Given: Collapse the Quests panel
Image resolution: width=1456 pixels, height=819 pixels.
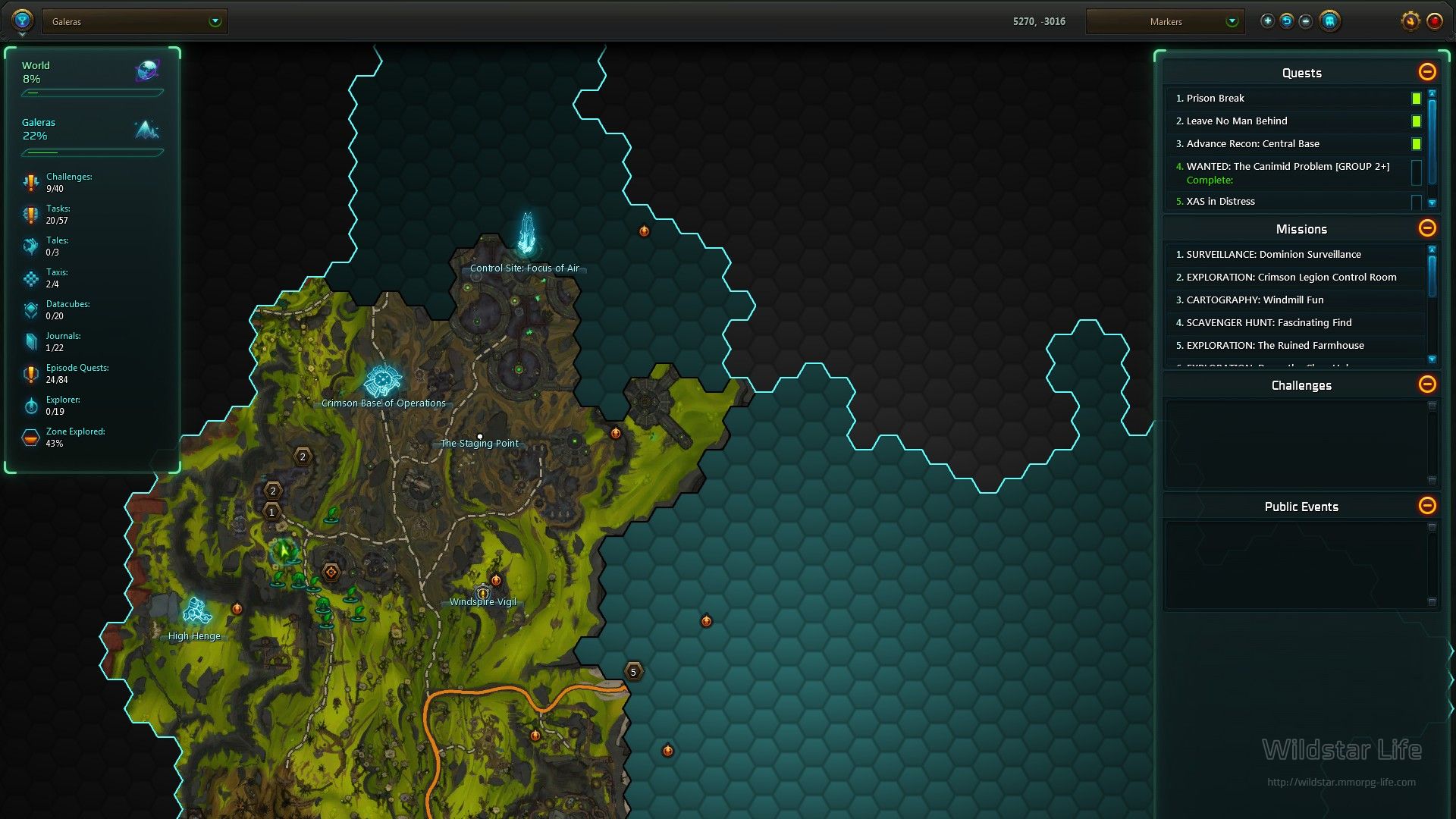Looking at the screenshot, I should click(1427, 72).
